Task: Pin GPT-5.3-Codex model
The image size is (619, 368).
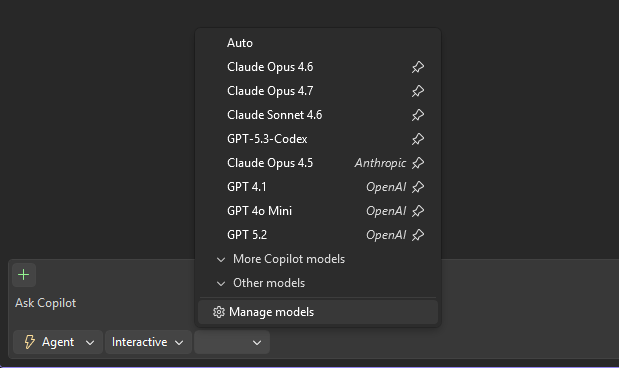Action: tap(418, 139)
